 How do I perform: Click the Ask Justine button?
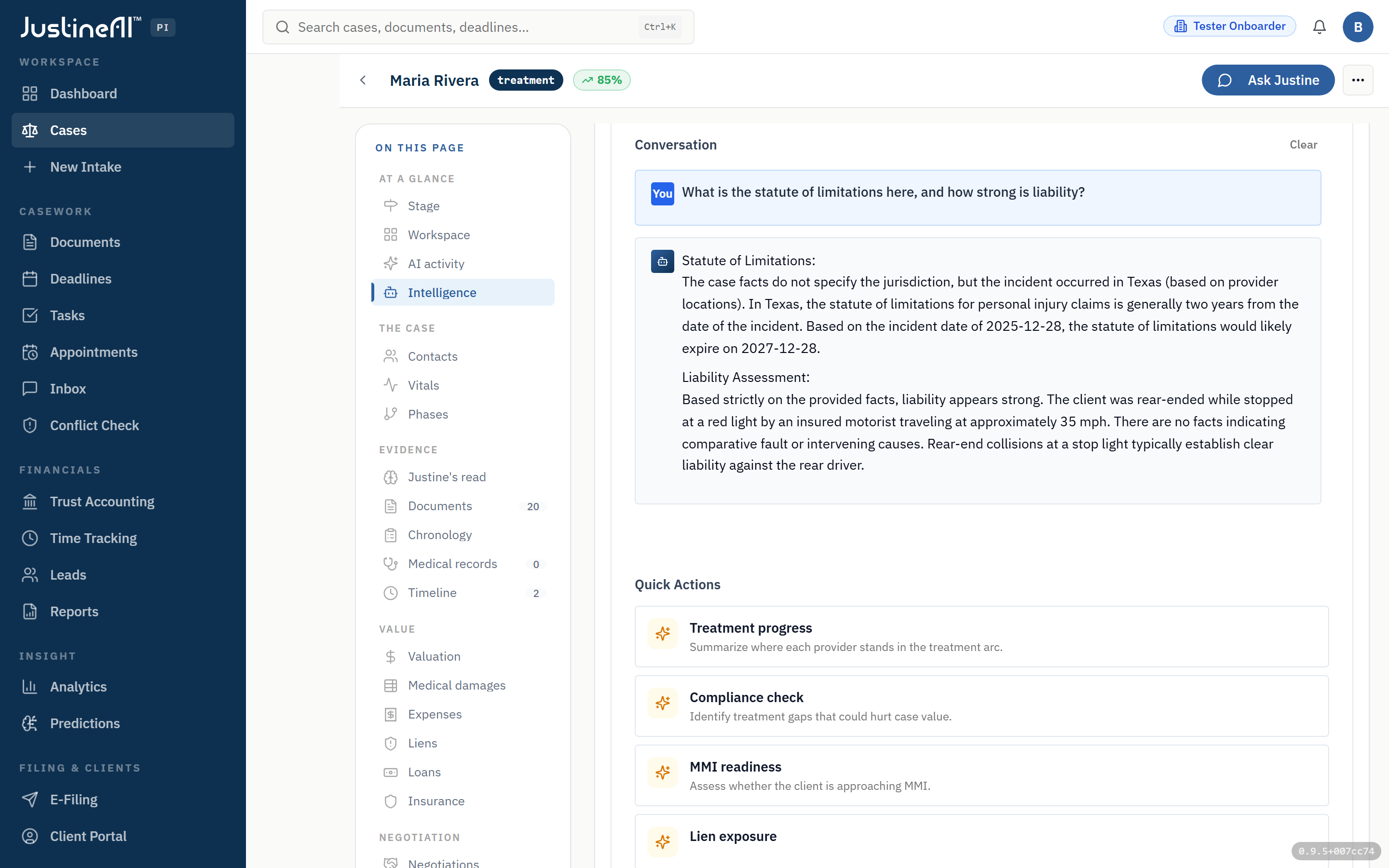coord(1268,80)
